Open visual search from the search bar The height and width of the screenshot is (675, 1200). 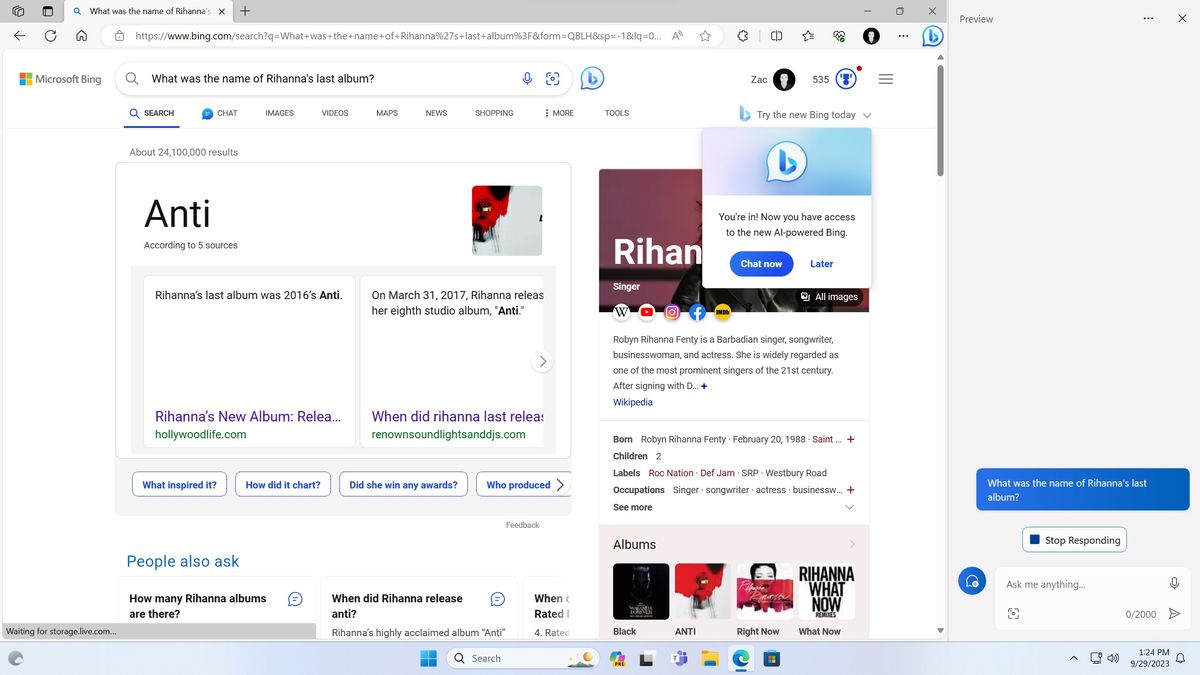pyautogui.click(x=553, y=78)
